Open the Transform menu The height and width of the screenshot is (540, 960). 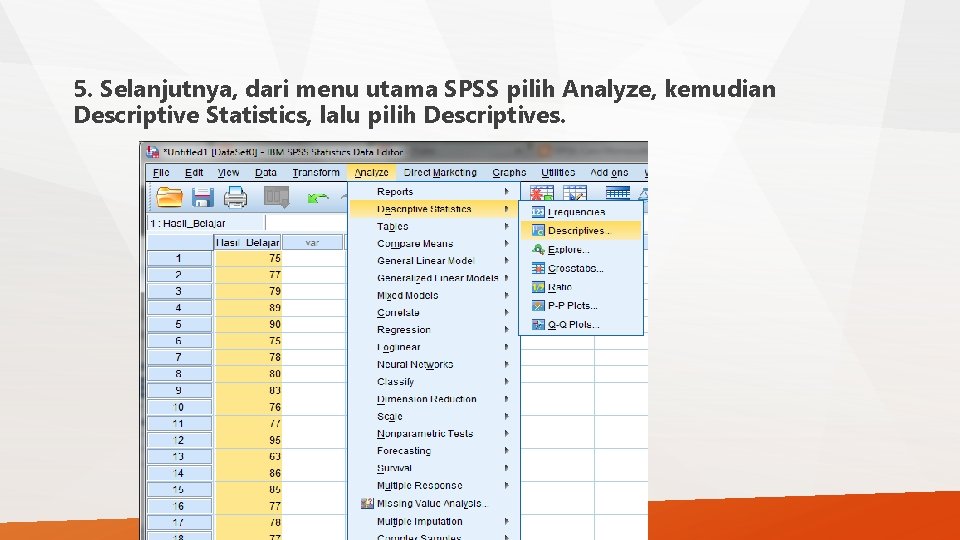[x=316, y=173]
